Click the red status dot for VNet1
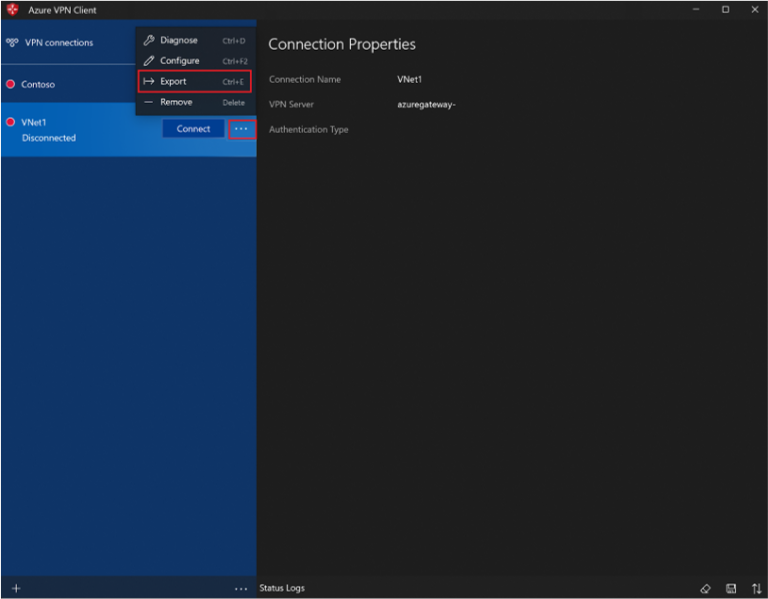The image size is (768, 599). [10, 122]
